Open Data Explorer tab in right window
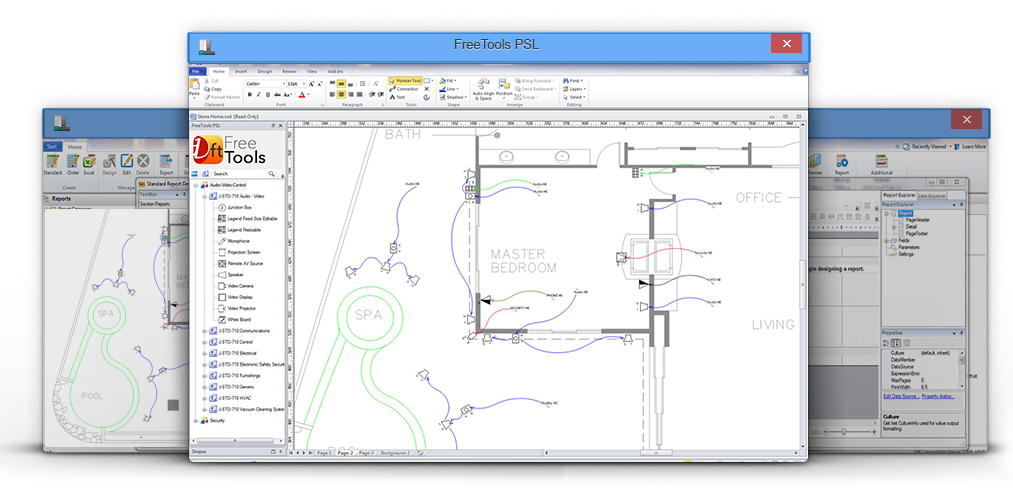1013x495 pixels. (932, 195)
